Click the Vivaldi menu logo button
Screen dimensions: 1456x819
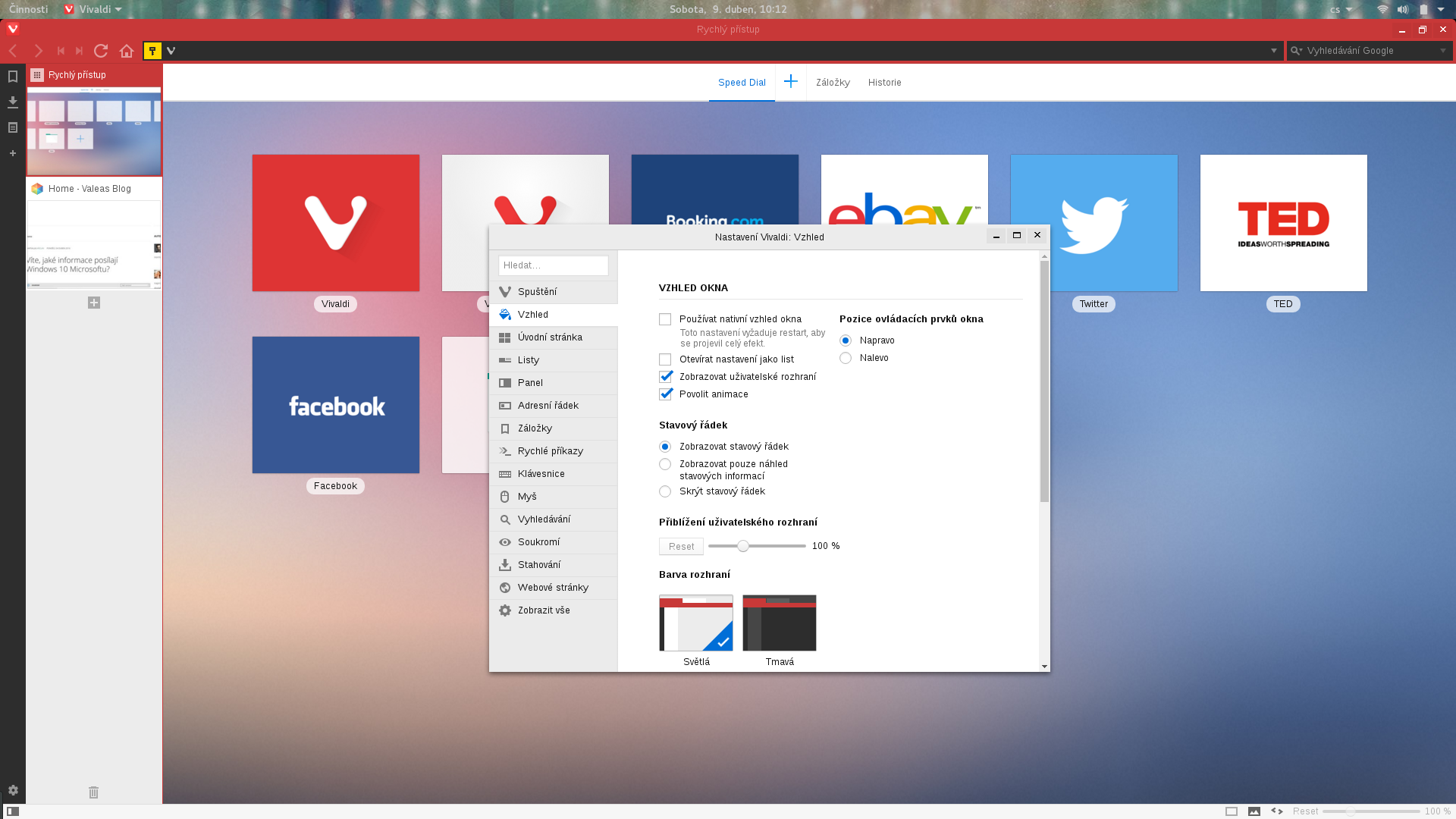13,30
